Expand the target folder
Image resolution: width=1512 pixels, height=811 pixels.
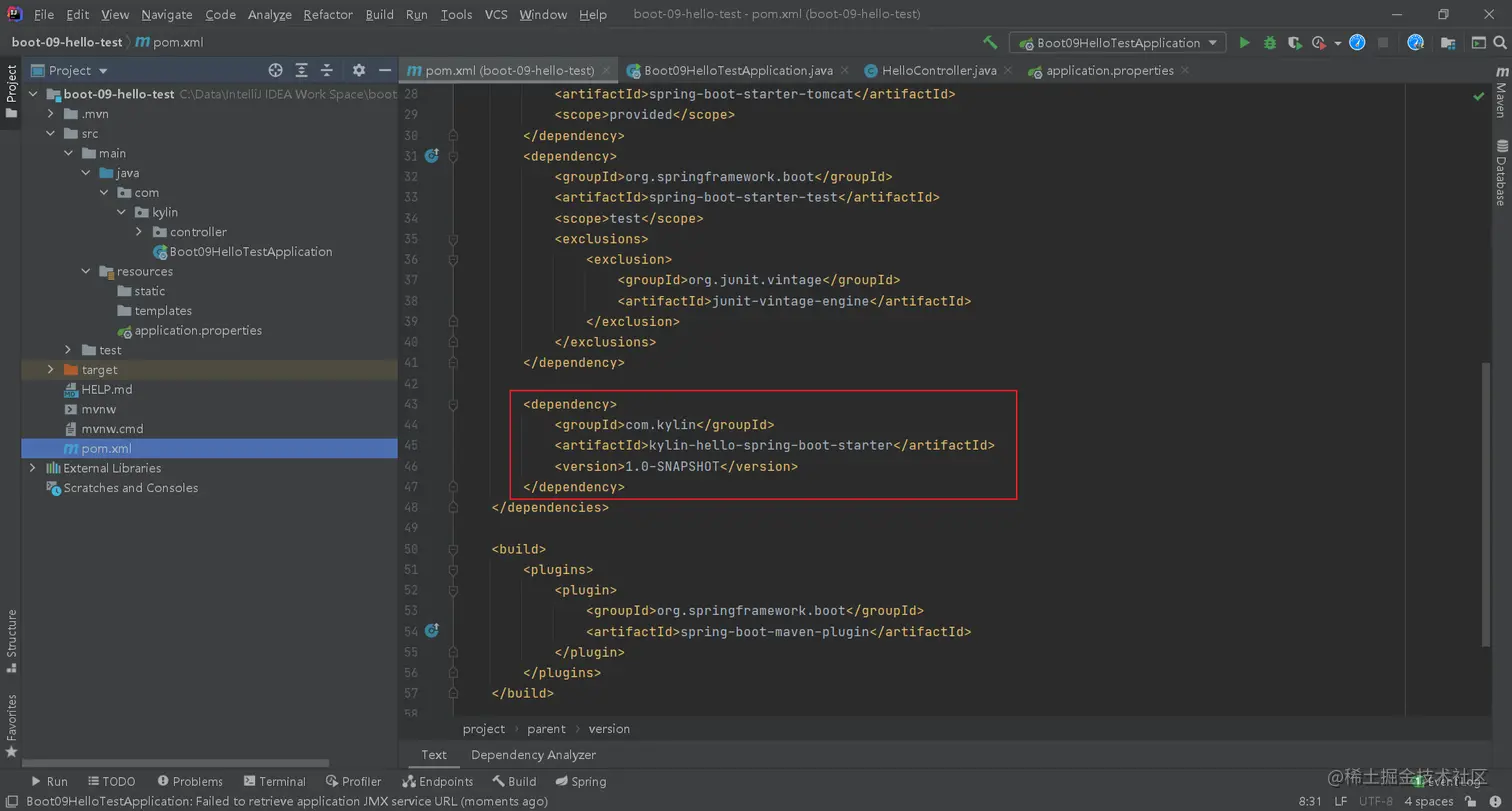(51, 370)
